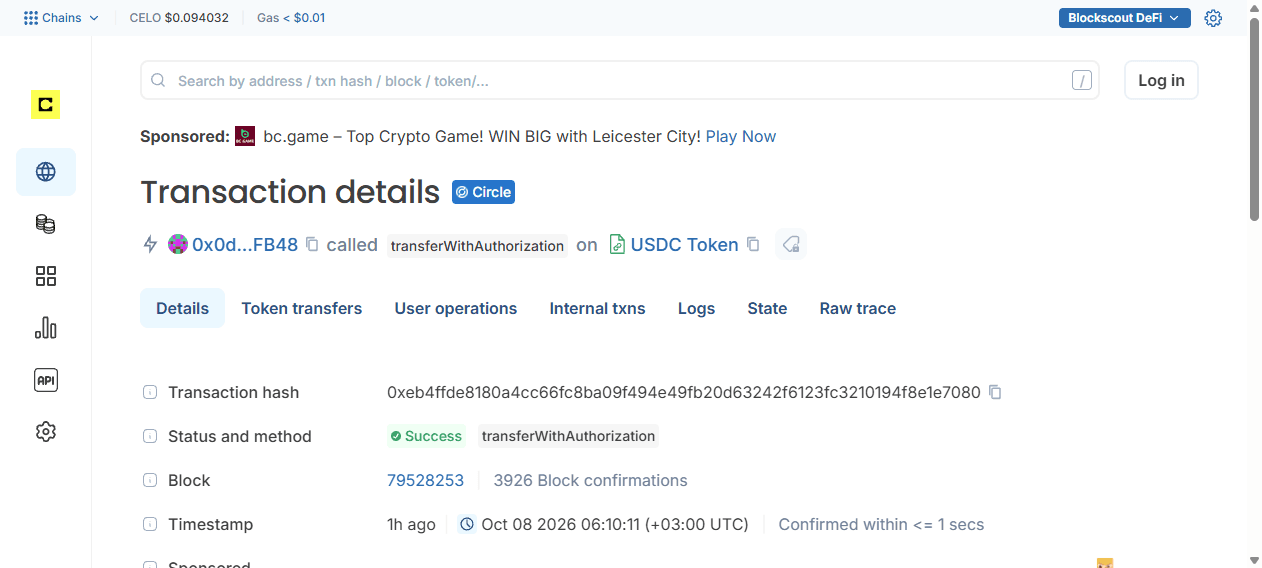The image size is (1262, 568).
Task: Open the Tokens coins sidebar icon
Action: [x=45, y=224]
